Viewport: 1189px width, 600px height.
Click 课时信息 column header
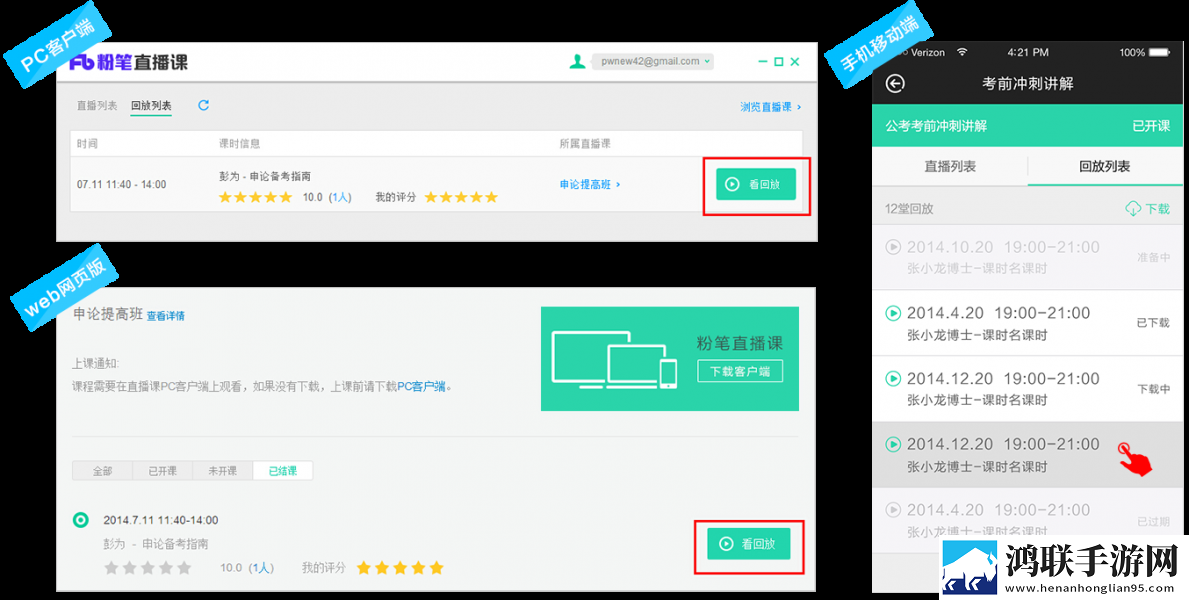pos(240,143)
